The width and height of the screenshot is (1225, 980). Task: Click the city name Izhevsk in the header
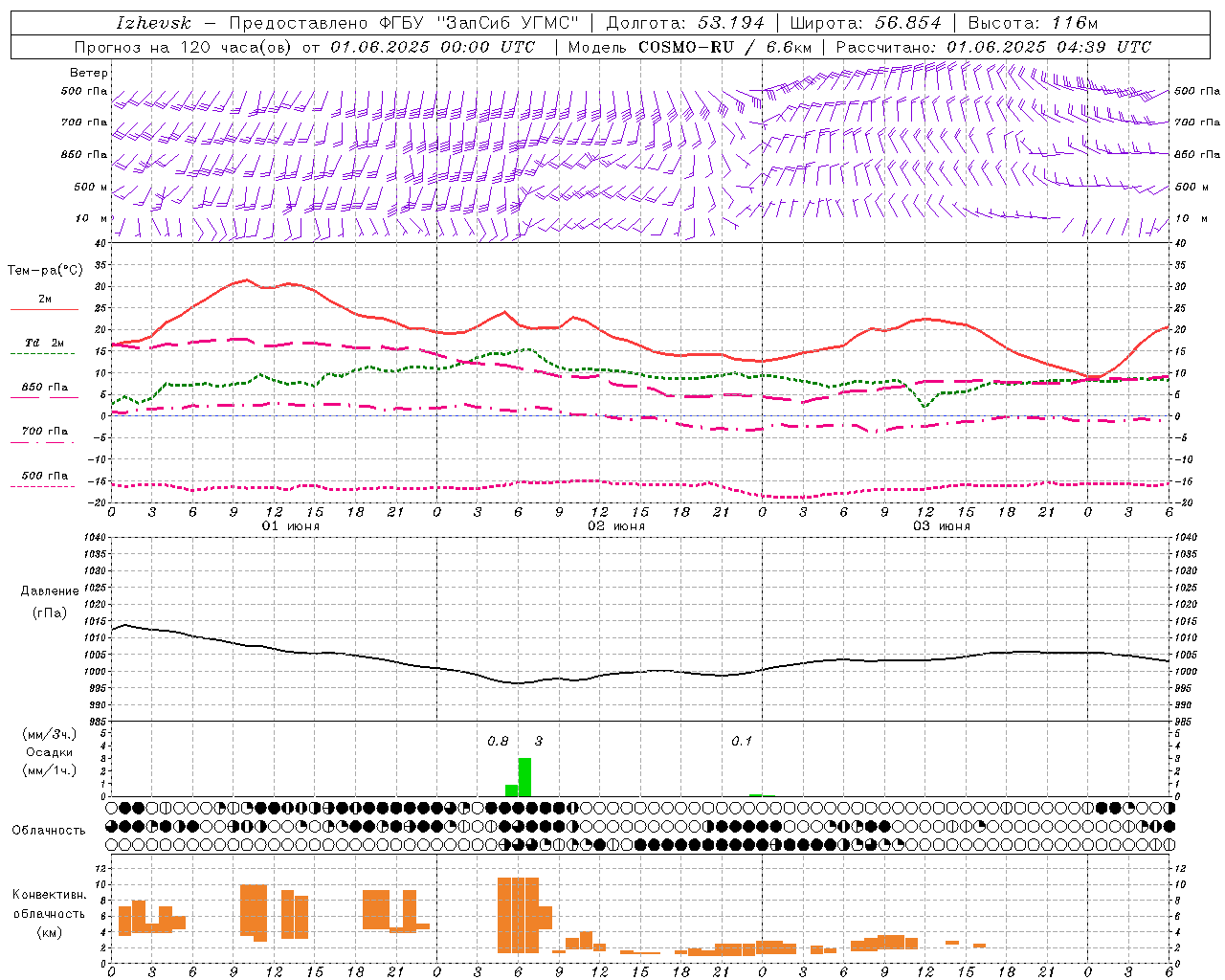click(153, 23)
